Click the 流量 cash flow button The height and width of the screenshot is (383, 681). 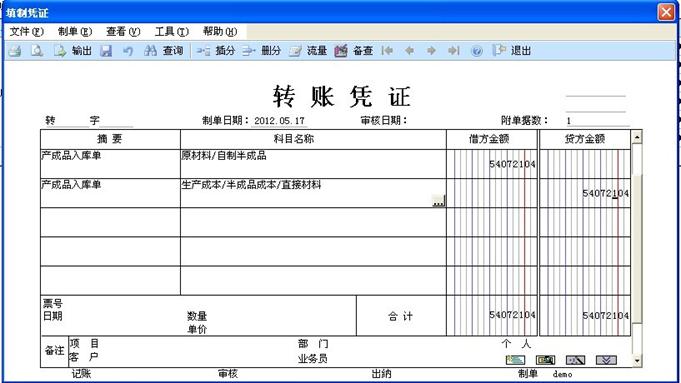[308, 51]
